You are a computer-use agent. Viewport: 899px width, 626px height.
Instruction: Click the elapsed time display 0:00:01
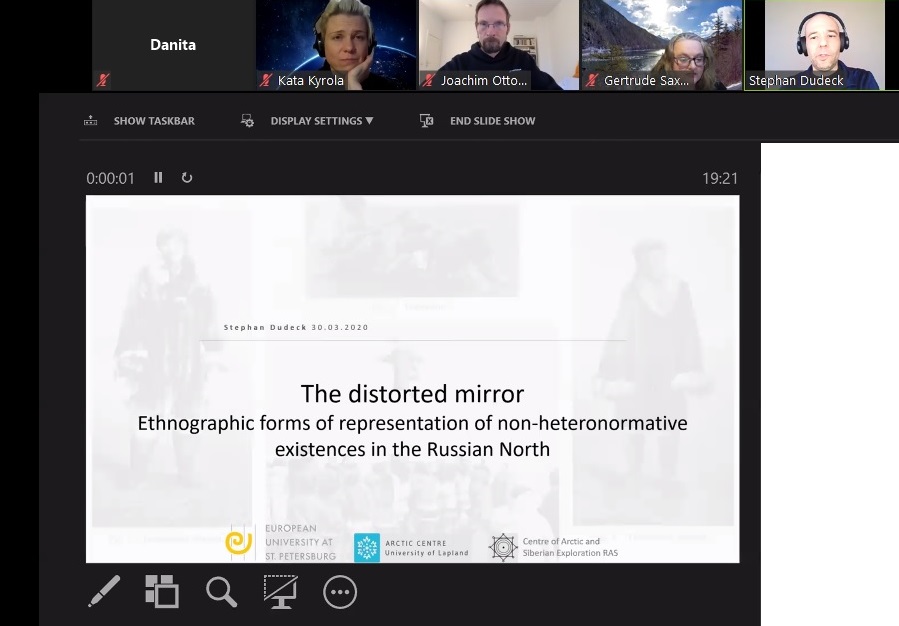click(x=110, y=178)
